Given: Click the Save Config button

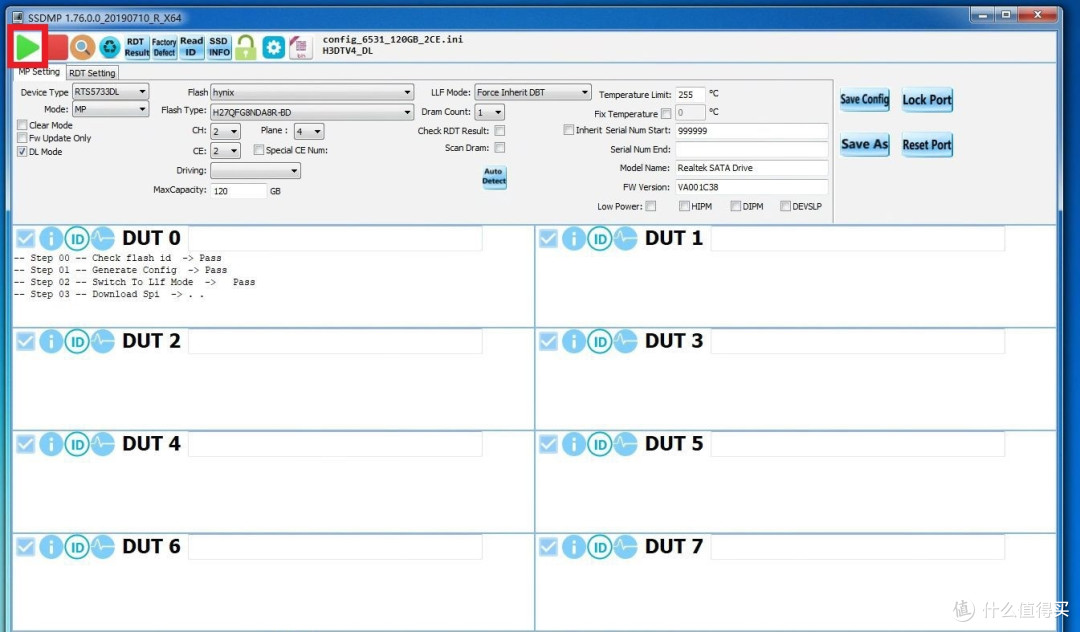Looking at the screenshot, I should 864,99.
